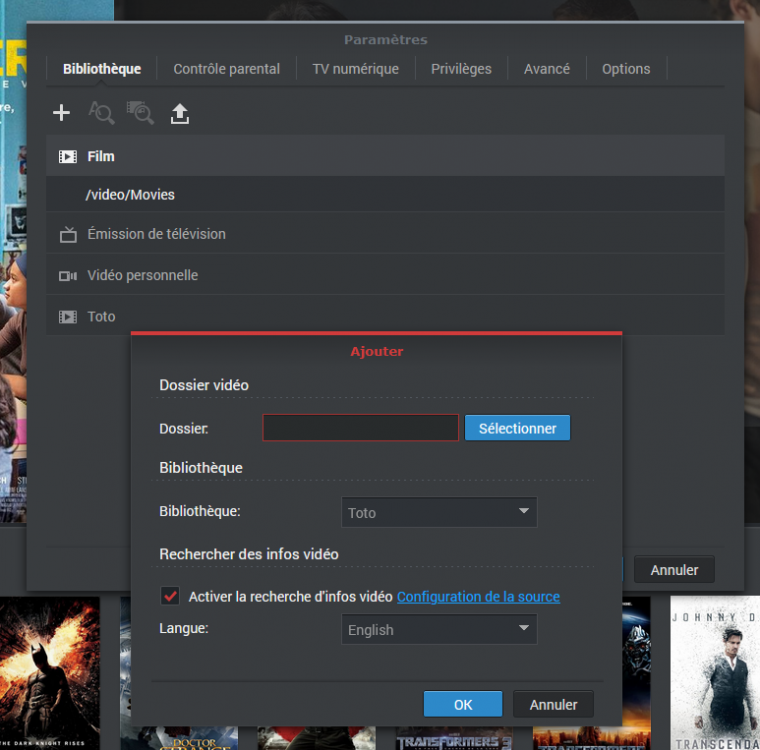Click the Dossier path input field
This screenshot has height=750, width=760.
pos(360,428)
